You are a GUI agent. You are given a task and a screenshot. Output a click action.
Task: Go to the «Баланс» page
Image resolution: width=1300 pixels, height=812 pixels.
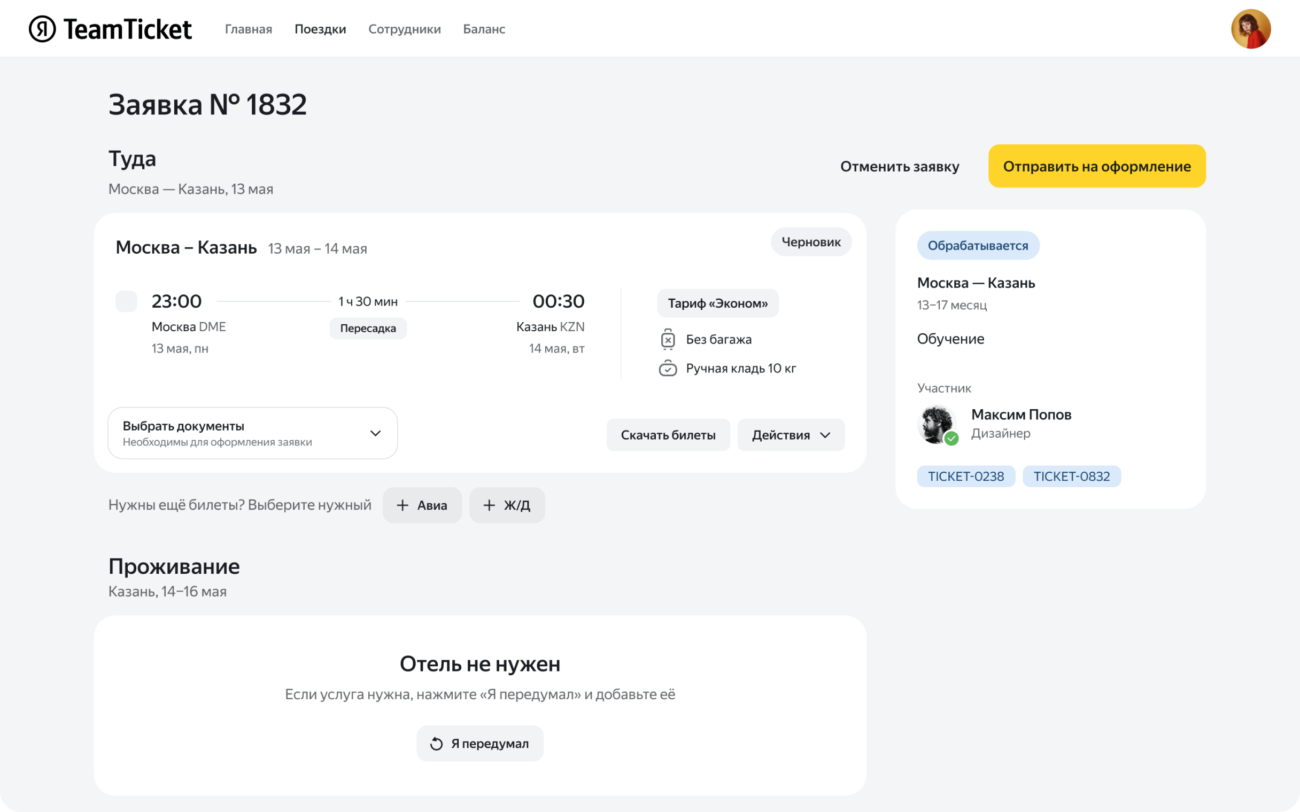[485, 29]
